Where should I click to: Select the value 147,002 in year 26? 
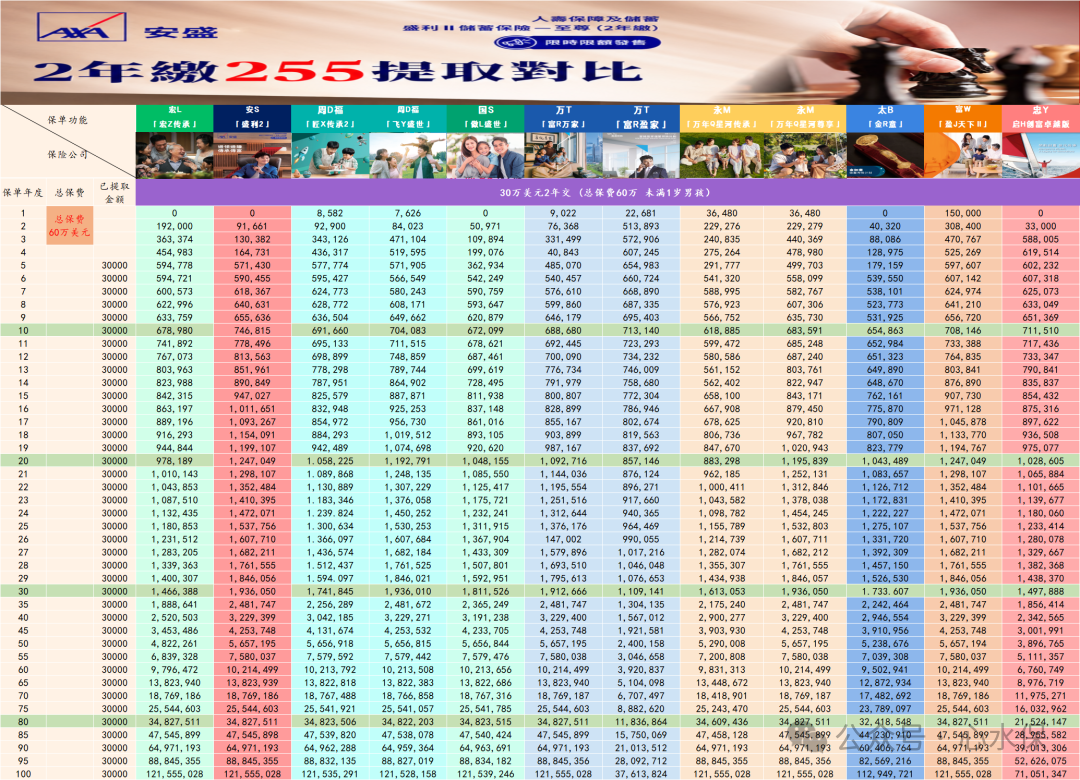(x=563, y=540)
